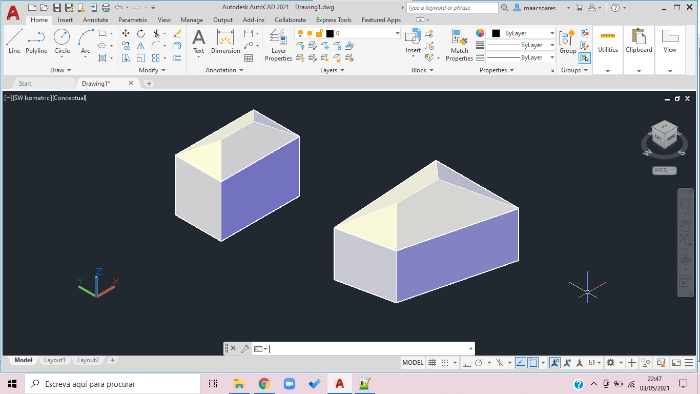Click the layer color black swatch
This screenshot has height=394, width=700.
[x=330, y=33]
